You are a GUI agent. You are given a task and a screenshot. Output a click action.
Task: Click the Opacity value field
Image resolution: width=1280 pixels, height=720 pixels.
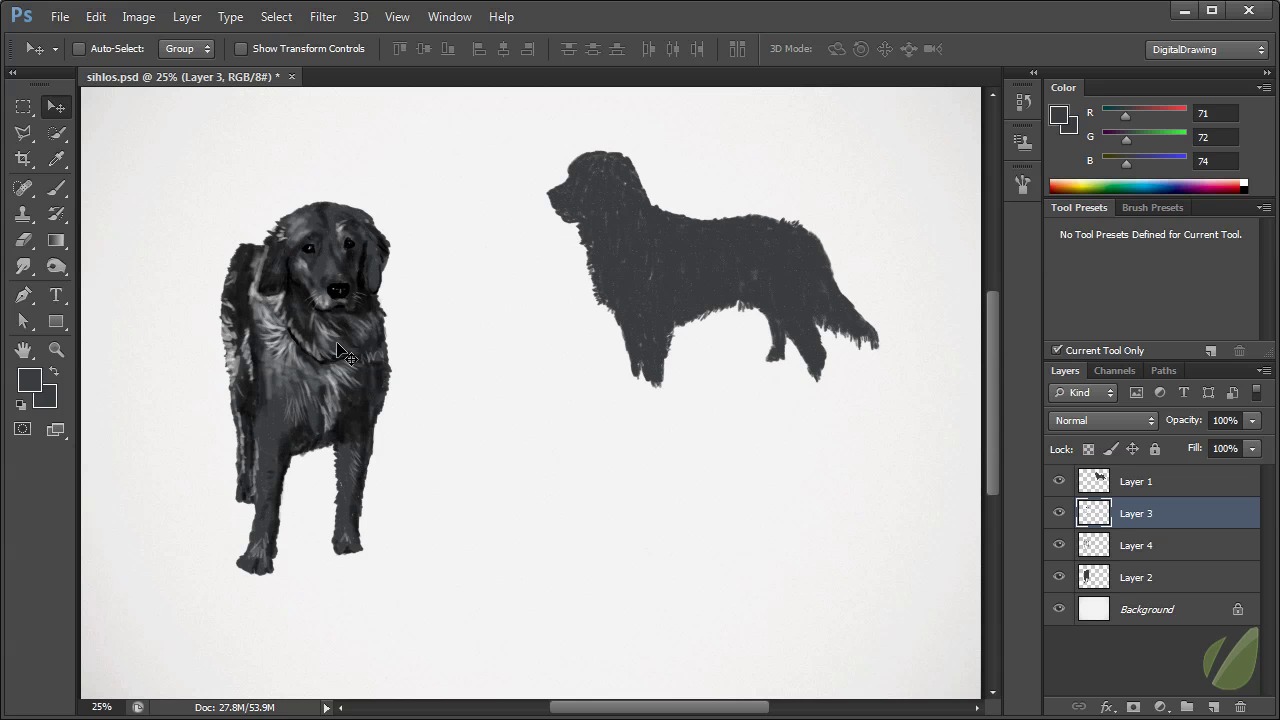(1224, 421)
